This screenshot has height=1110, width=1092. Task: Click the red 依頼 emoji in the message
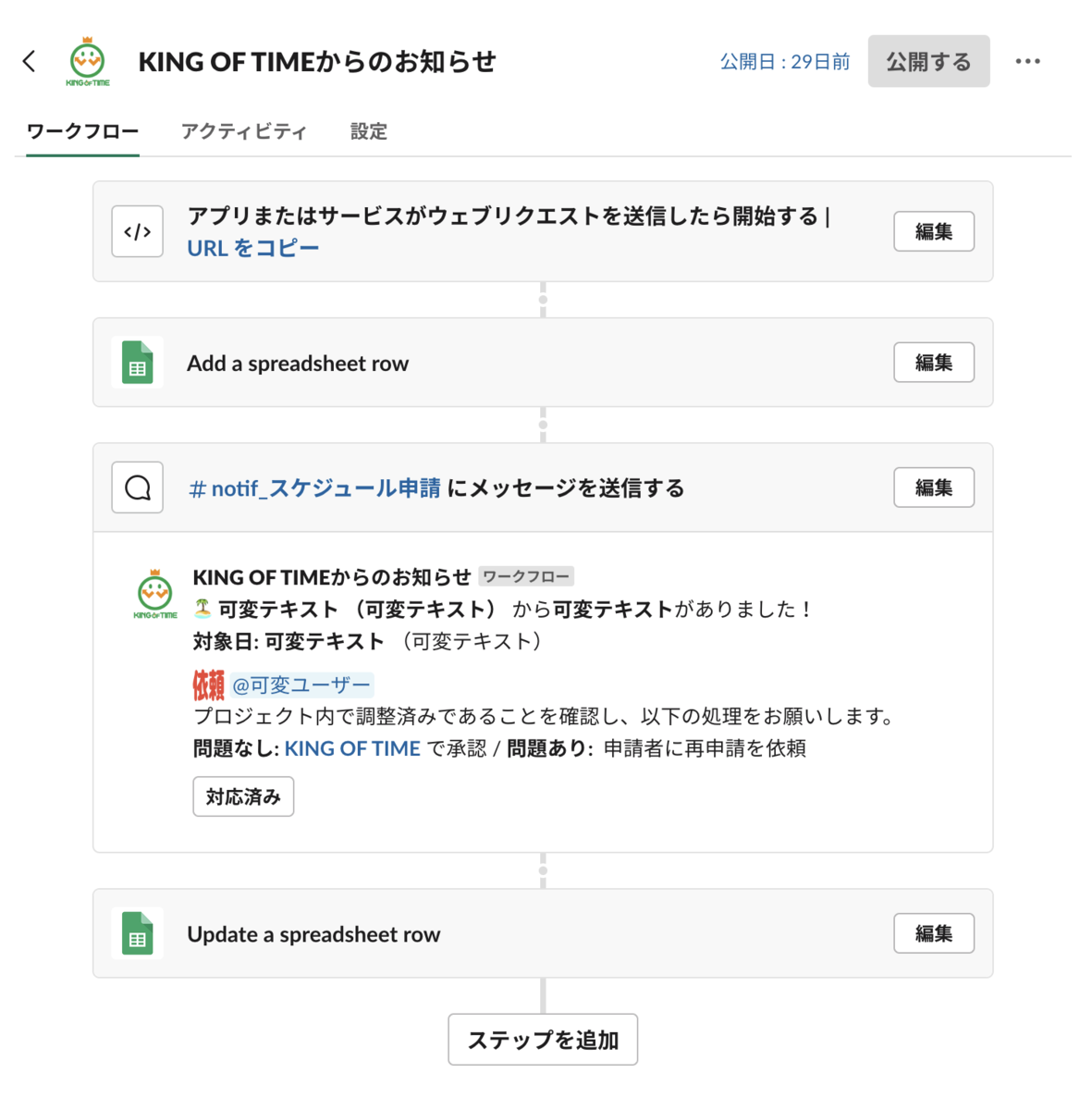click(x=209, y=685)
